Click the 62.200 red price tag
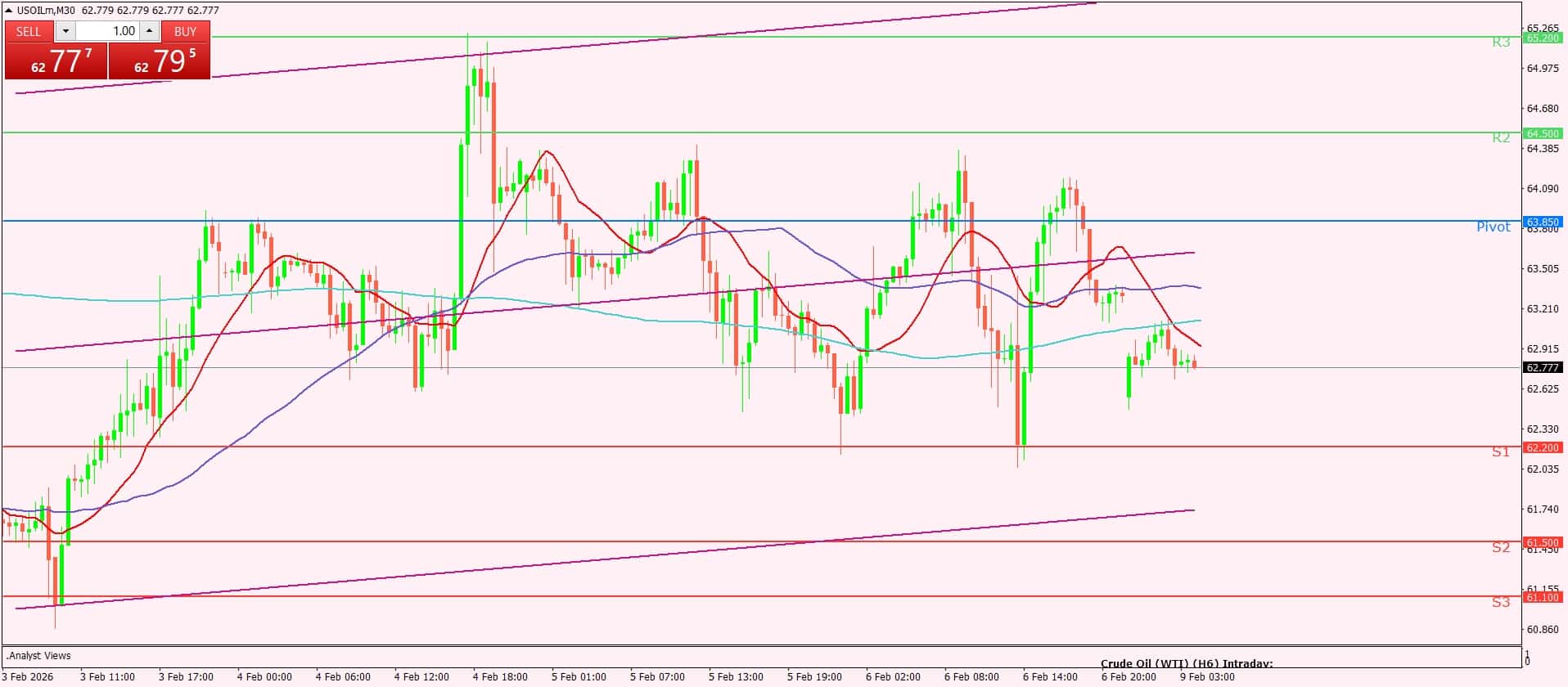 pos(1542,447)
